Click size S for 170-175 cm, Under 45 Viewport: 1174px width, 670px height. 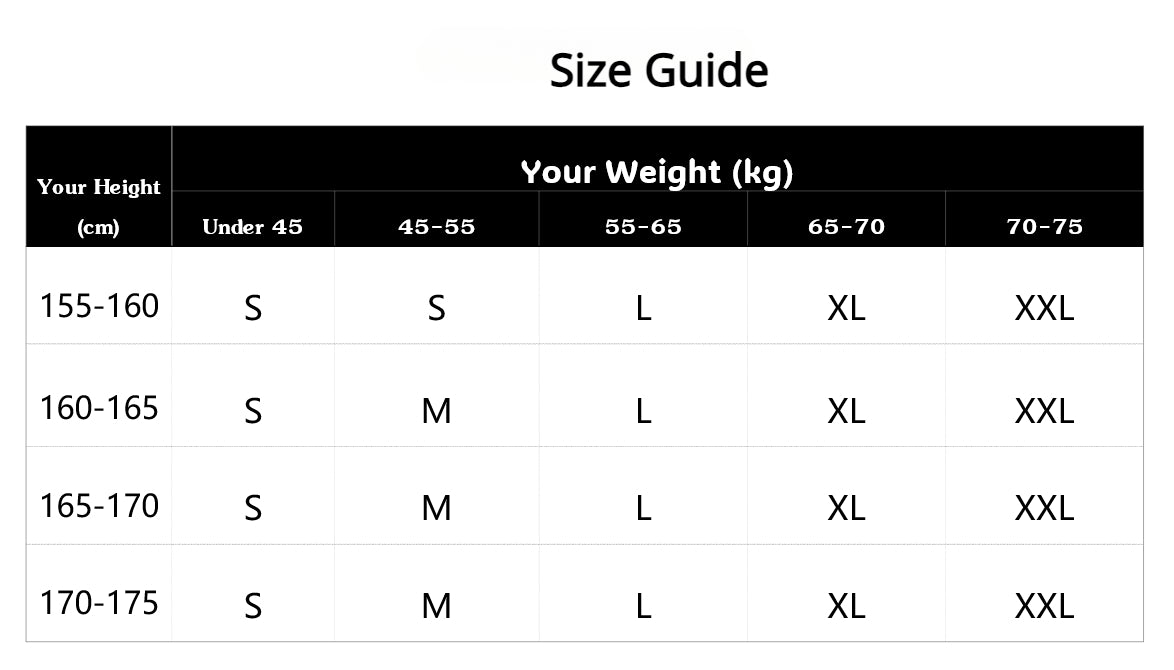pyautogui.click(x=253, y=605)
